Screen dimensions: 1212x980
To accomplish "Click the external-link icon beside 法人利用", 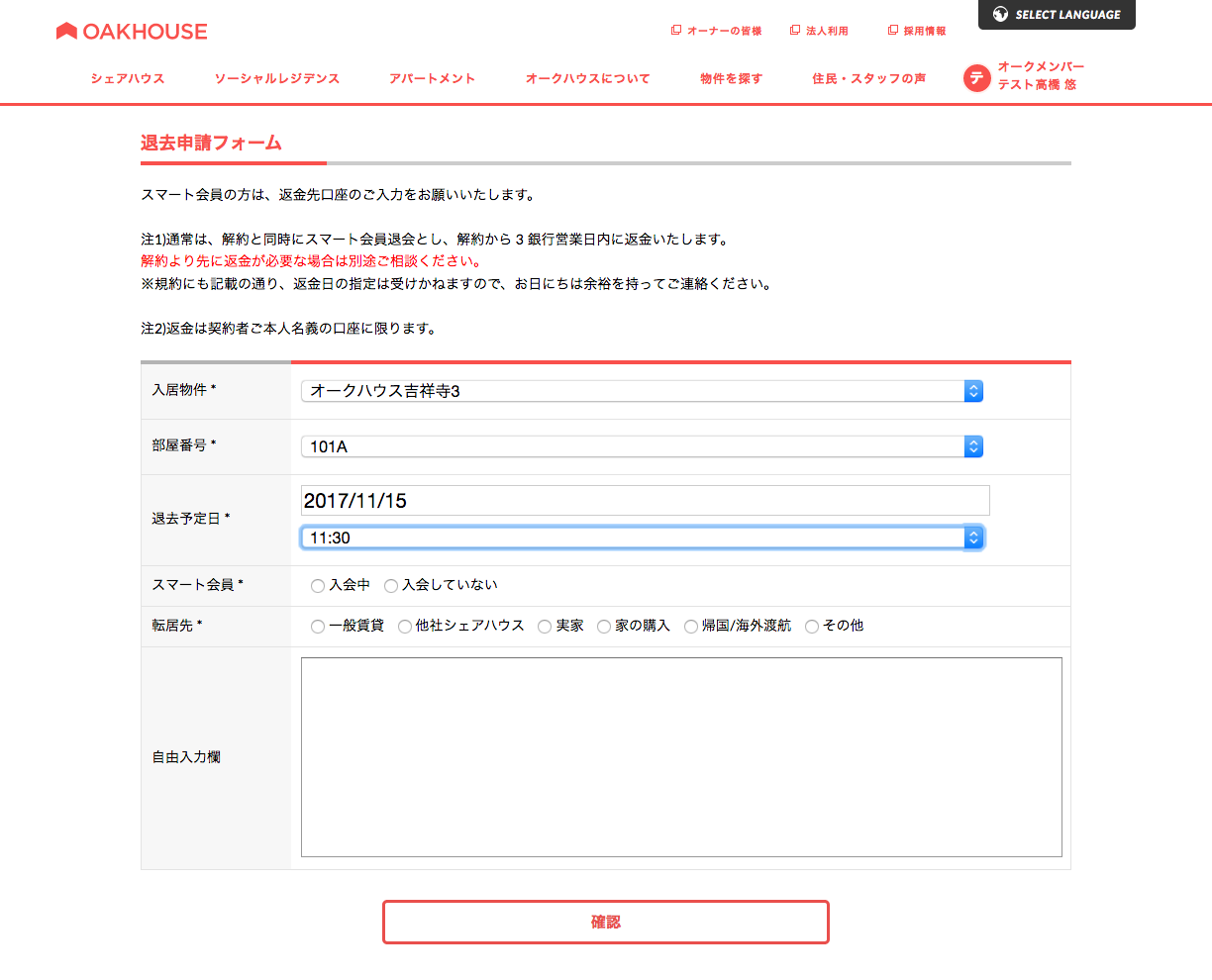I will click(x=794, y=31).
